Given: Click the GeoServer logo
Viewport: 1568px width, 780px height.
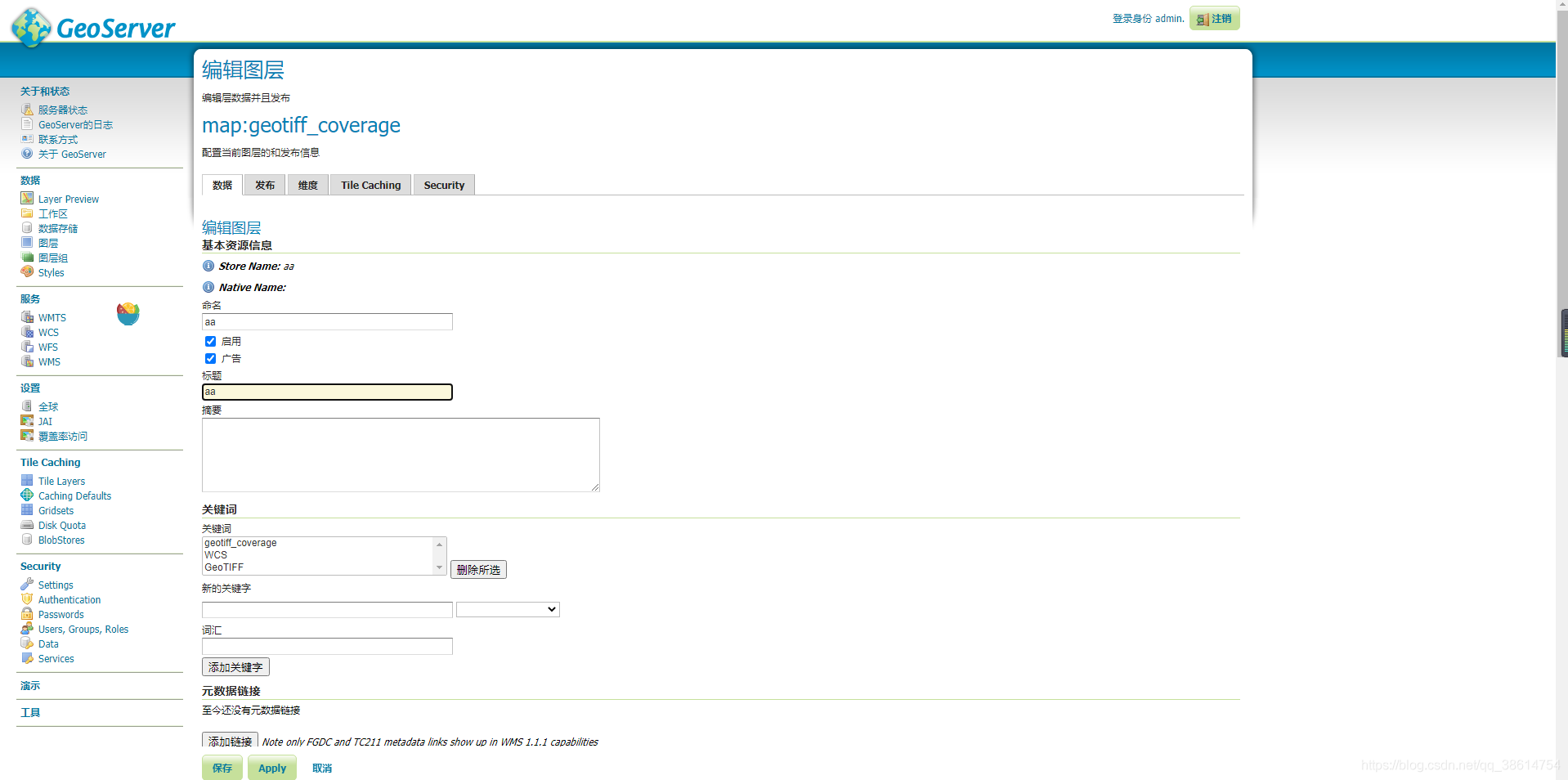Looking at the screenshot, I should 93,27.
